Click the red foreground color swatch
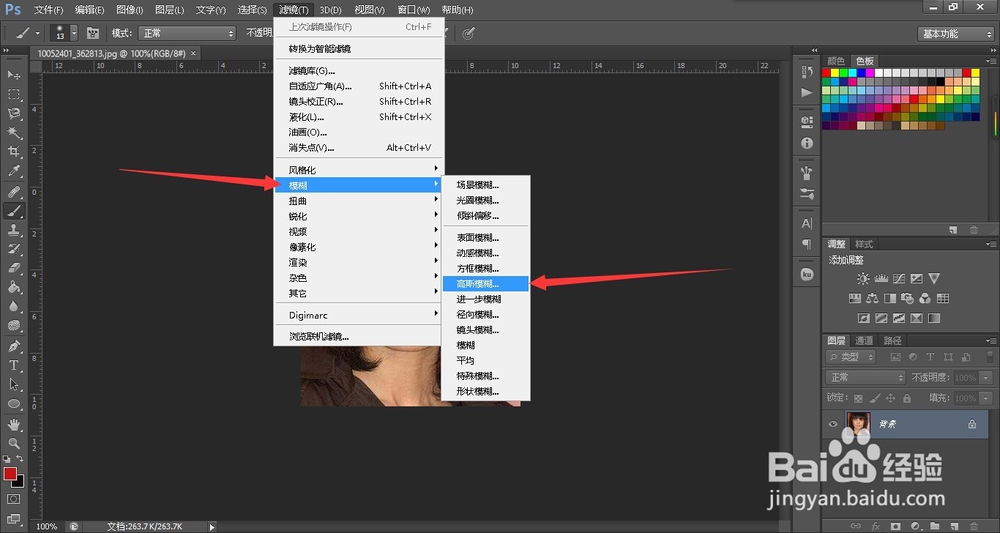Screen dimensions: 1000x533 [x=10, y=474]
